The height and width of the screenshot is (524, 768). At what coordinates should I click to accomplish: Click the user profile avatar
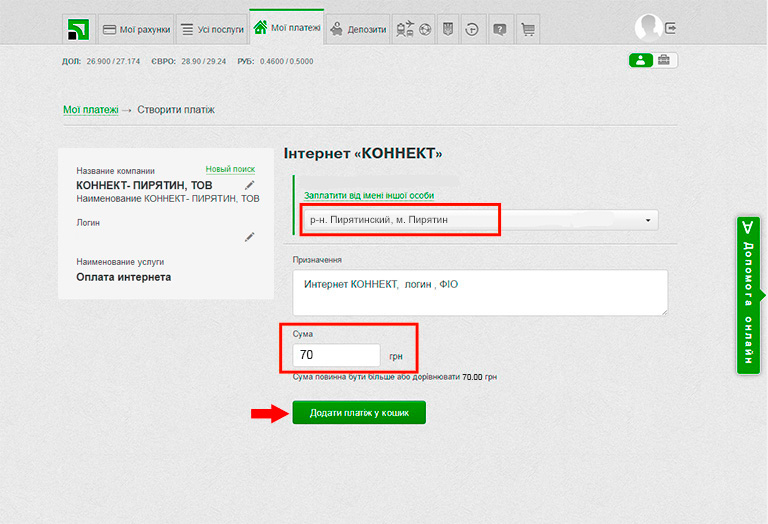[x=648, y=27]
